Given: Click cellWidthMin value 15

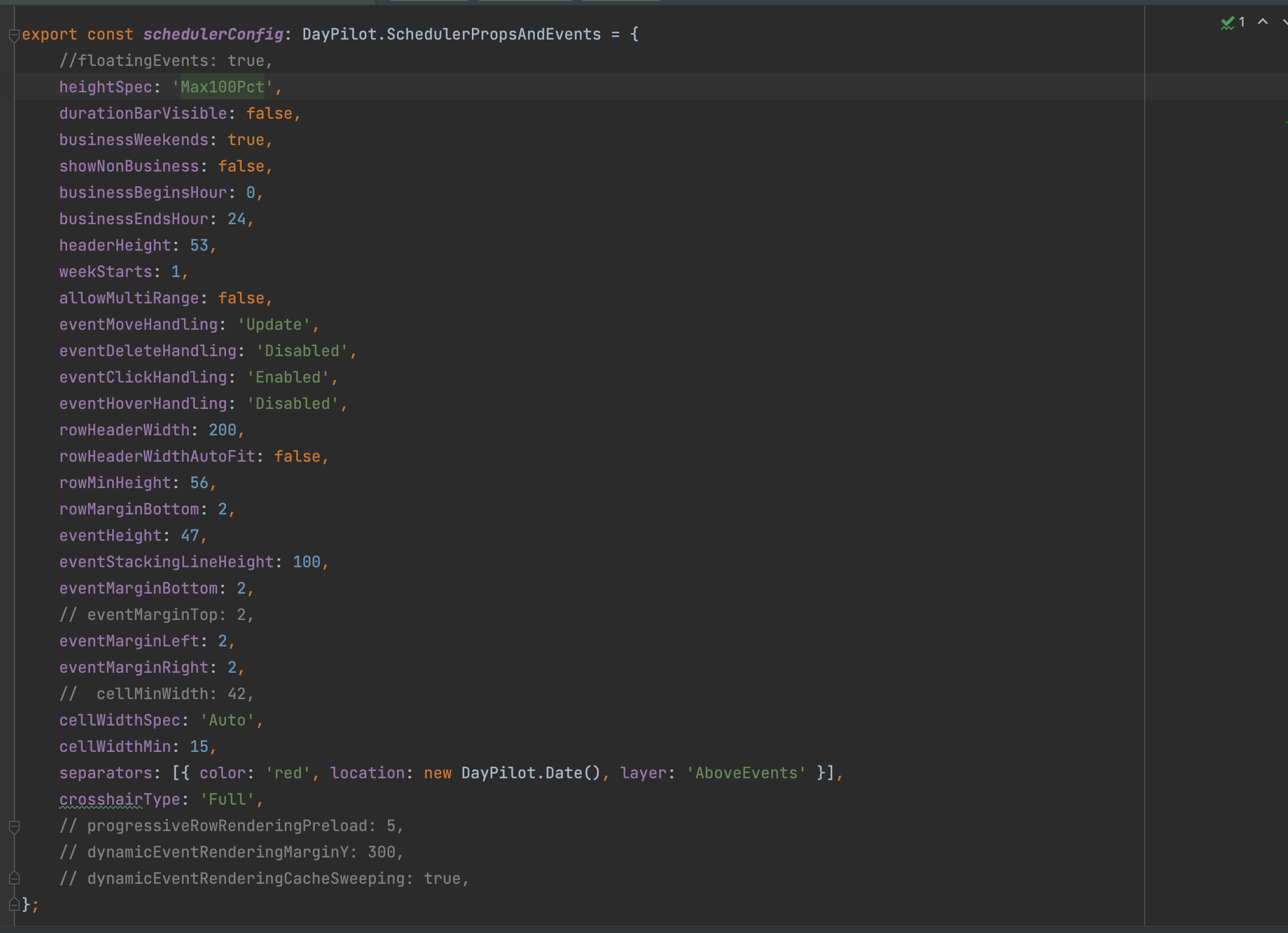Looking at the screenshot, I should (x=199, y=747).
